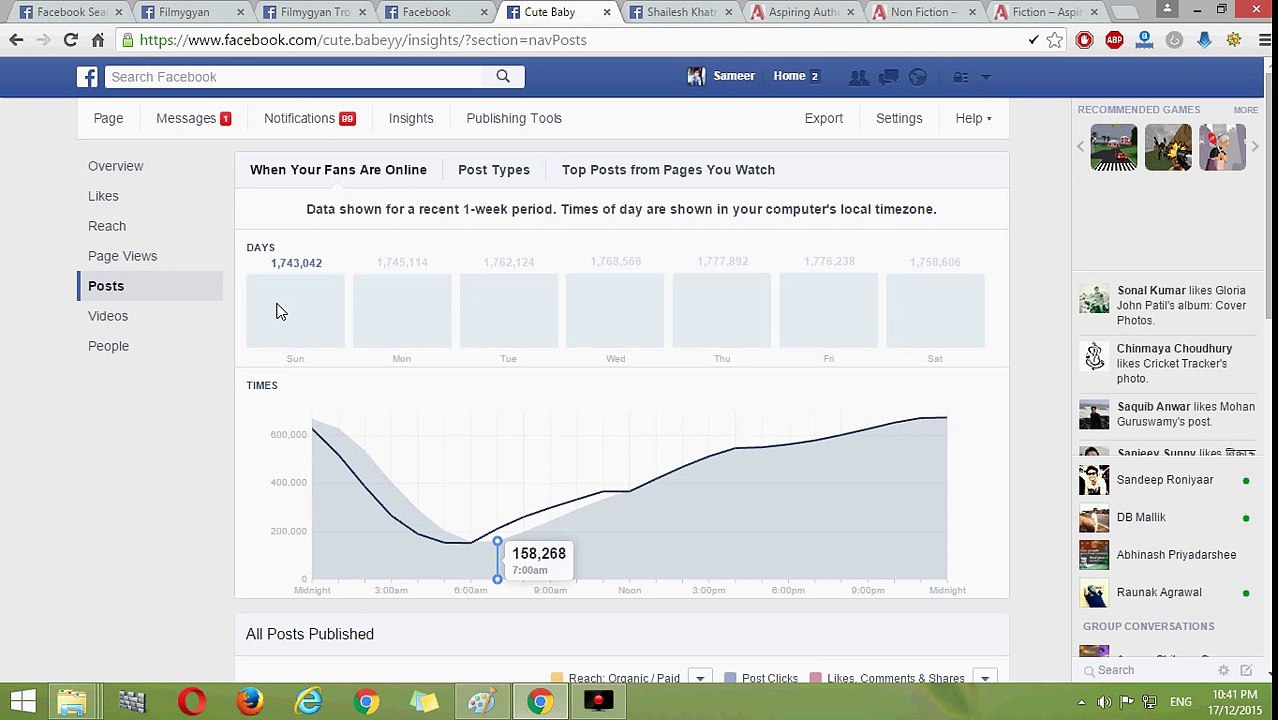
Task: Show next recommended games arrow
Action: 1255,147
